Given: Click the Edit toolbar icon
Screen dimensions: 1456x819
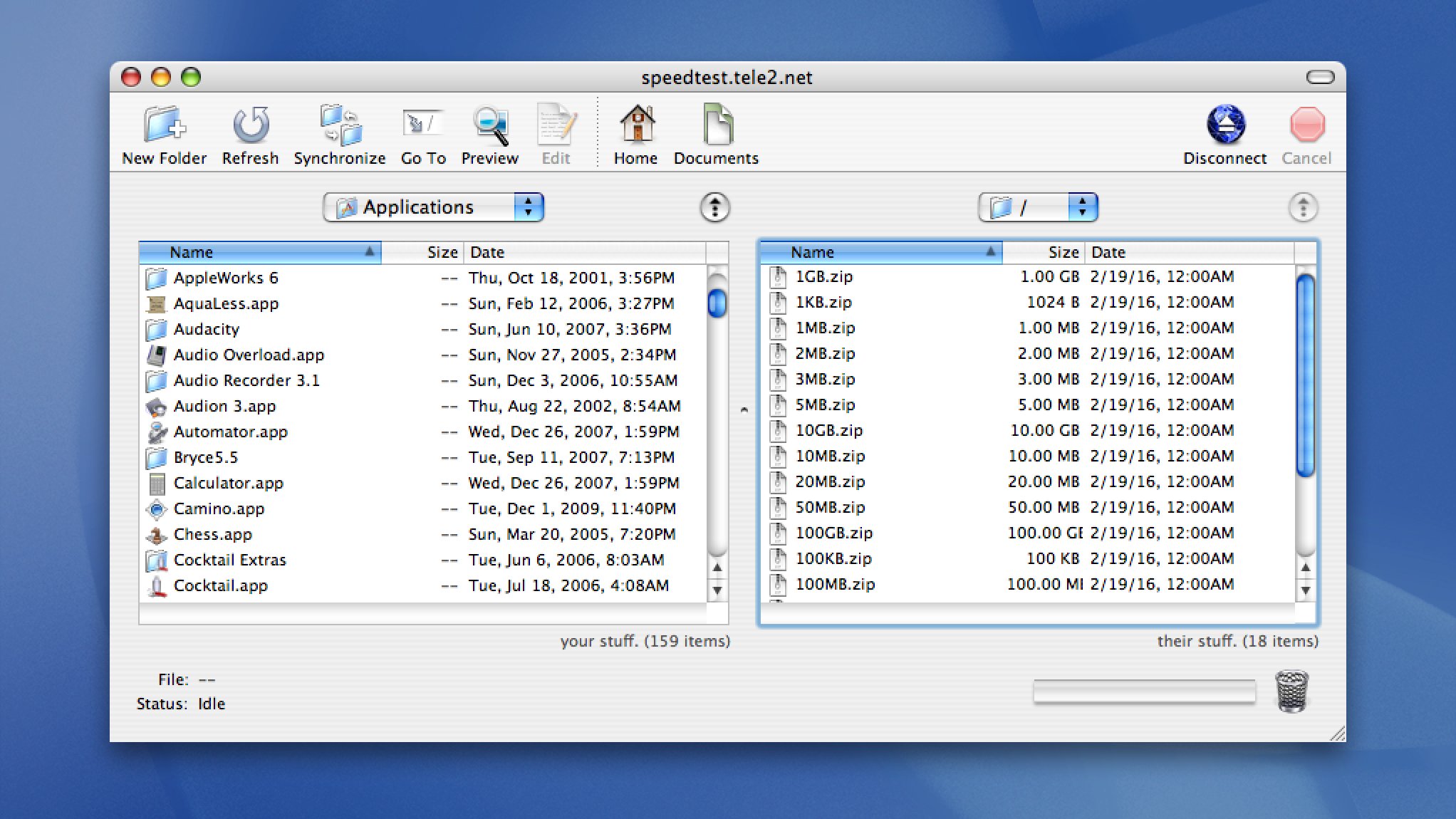Looking at the screenshot, I should [x=556, y=125].
